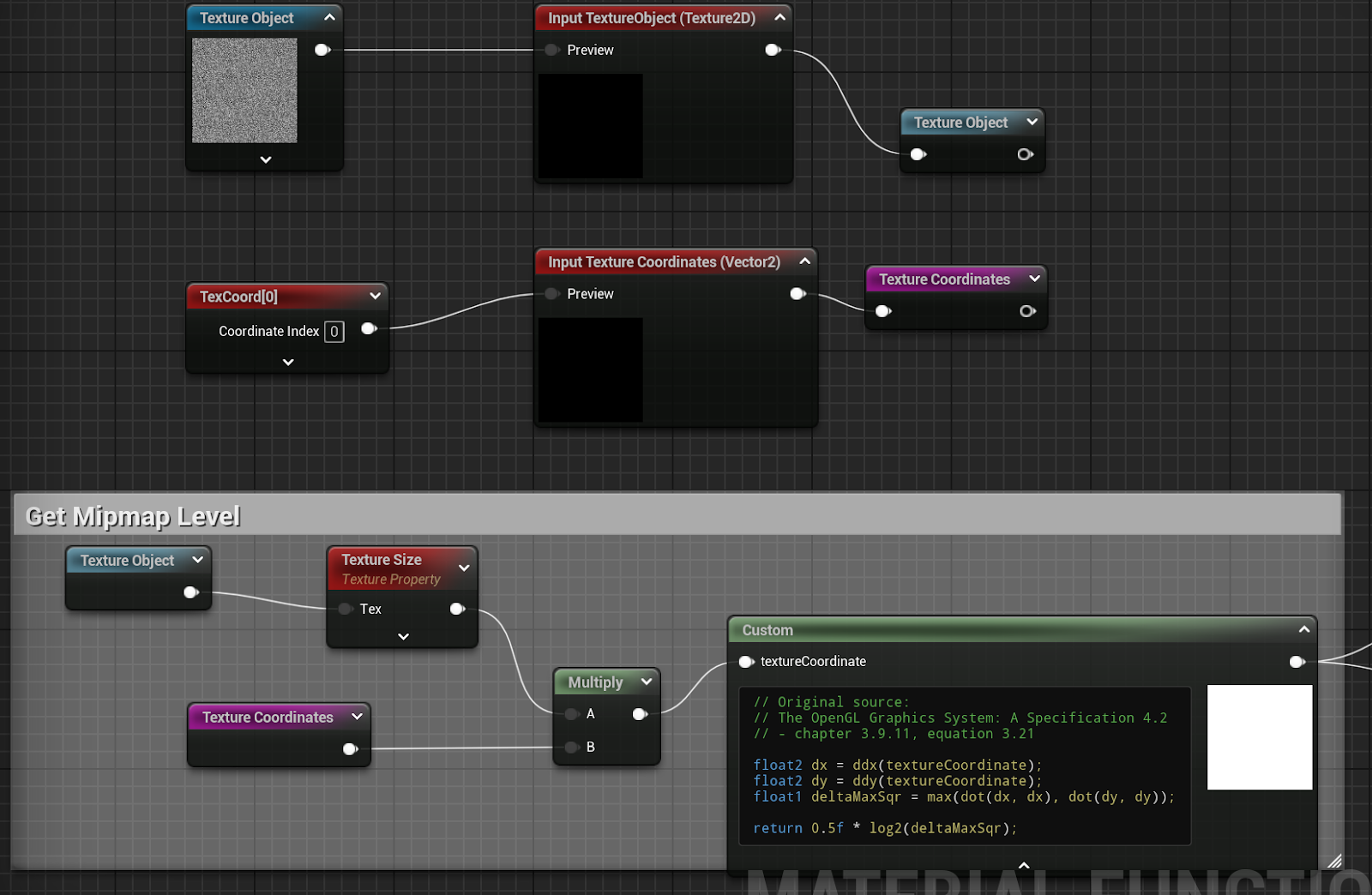1372x895 pixels.
Task: Toggle the chevron on the Texture Object reroute wired from Input TextureObject
Action: tap(1032, 122)
